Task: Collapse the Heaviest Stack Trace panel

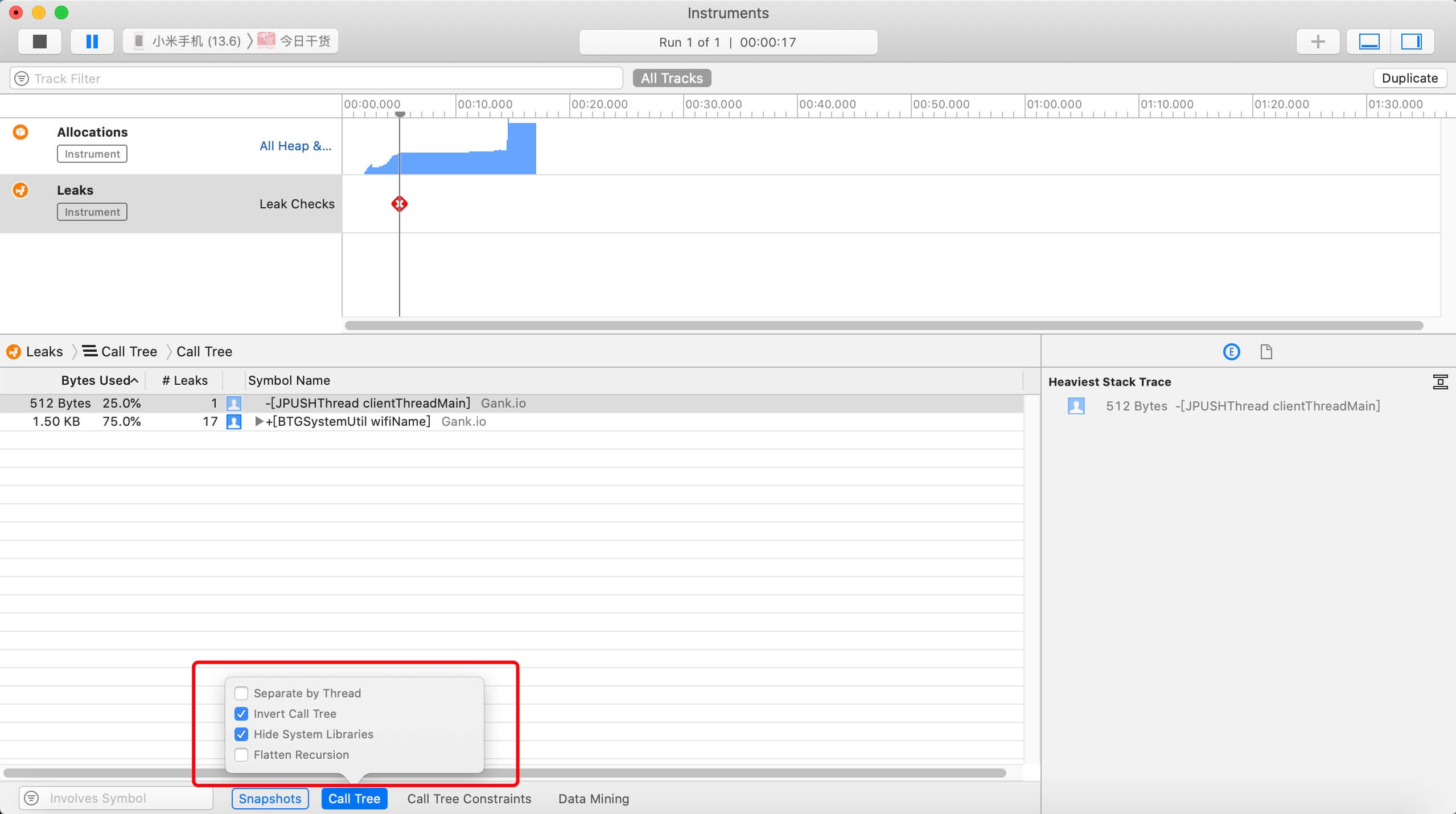Action: (x=1440, y=381)
